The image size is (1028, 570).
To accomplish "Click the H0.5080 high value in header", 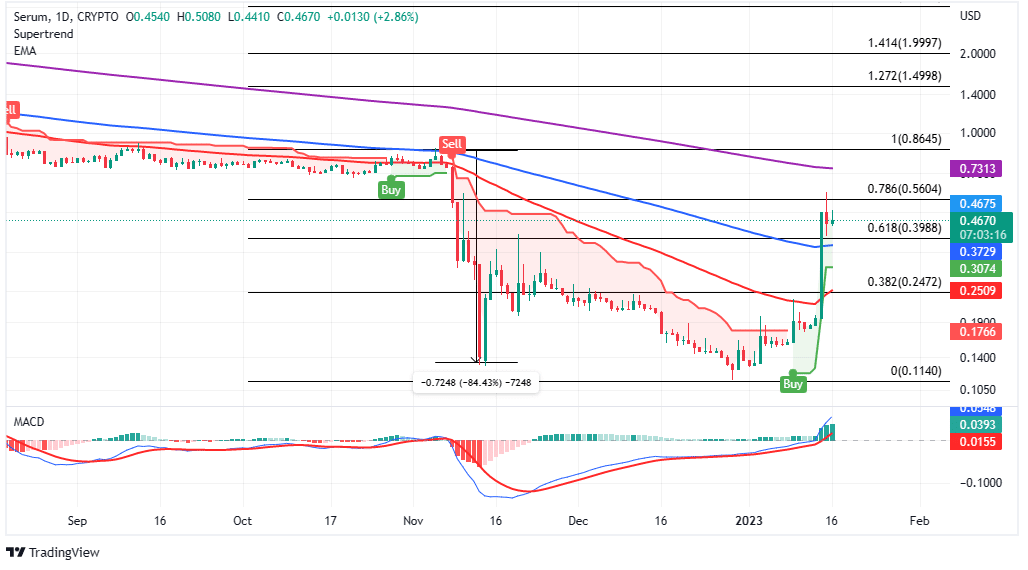I will coord(199,17).
